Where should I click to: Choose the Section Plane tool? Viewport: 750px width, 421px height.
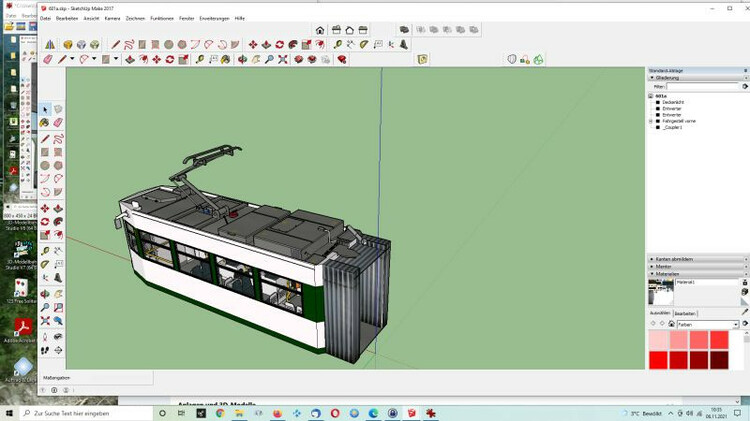tap(58, 351)
